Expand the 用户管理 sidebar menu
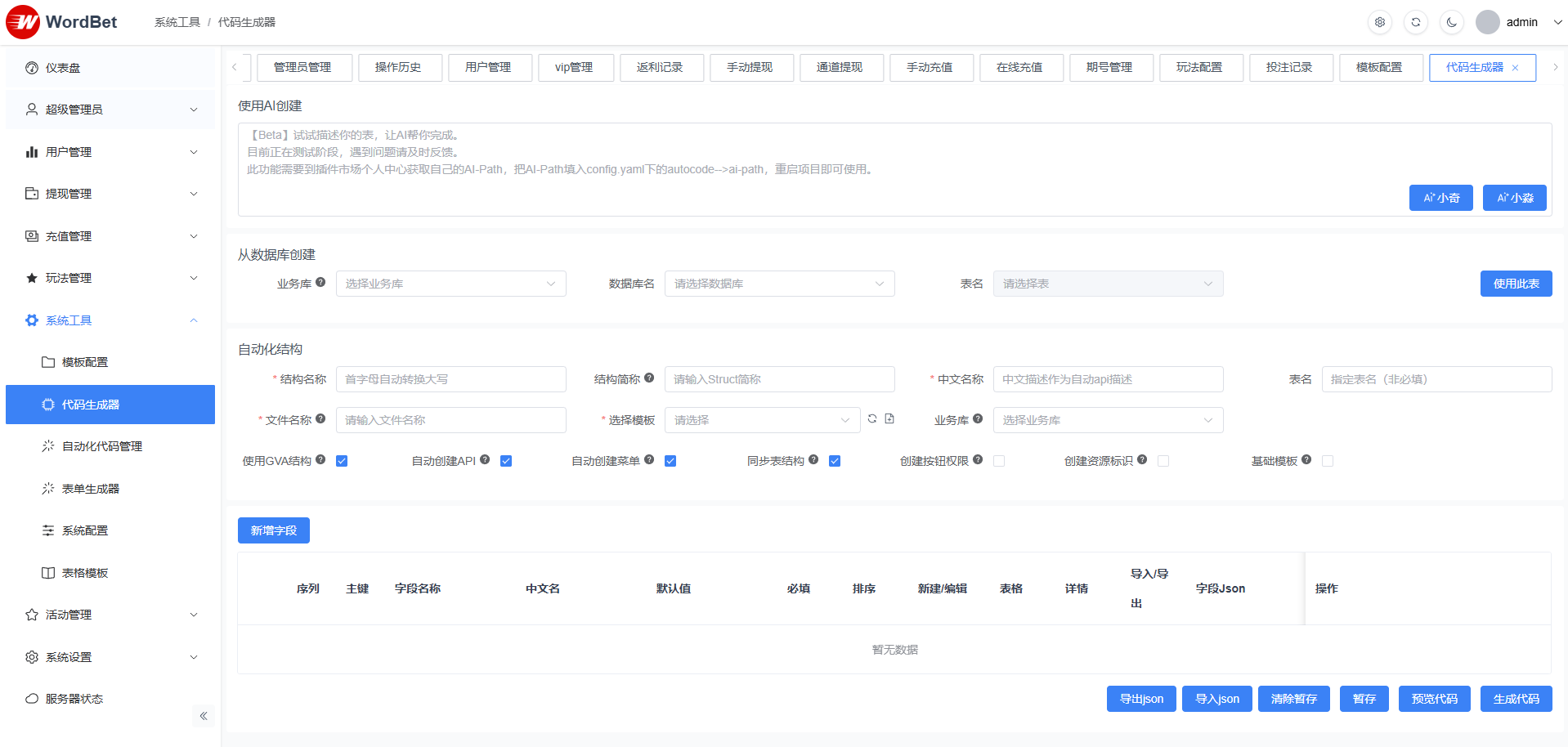 (110, 152)
